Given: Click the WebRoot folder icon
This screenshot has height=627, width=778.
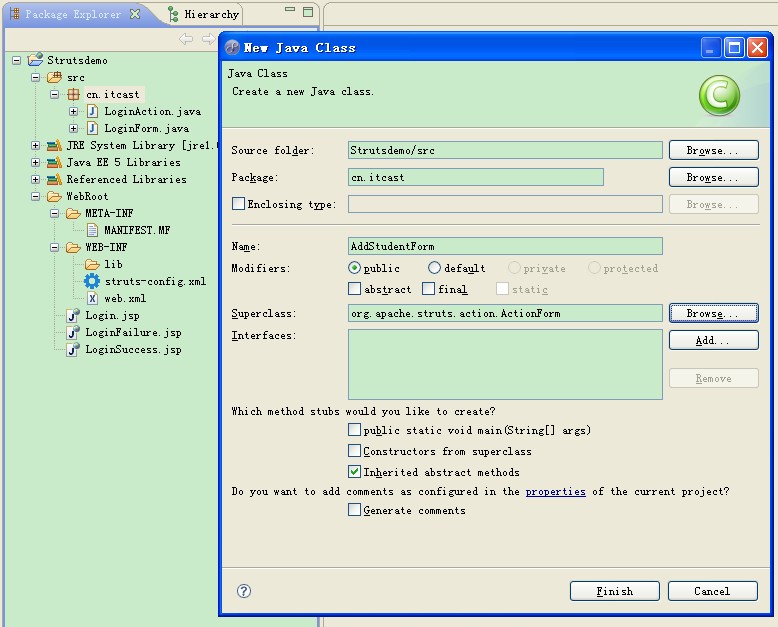Looking at the screenshot, I should coord(54,196).
